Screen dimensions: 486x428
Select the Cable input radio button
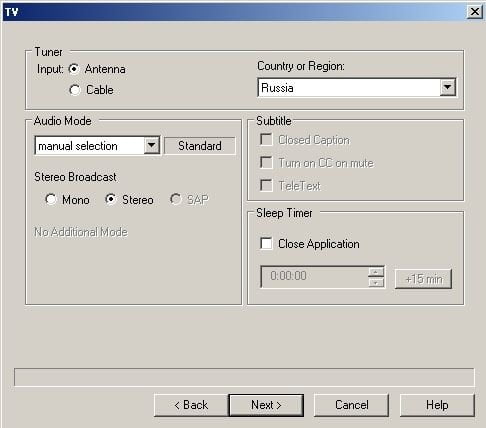pos(75,90)
